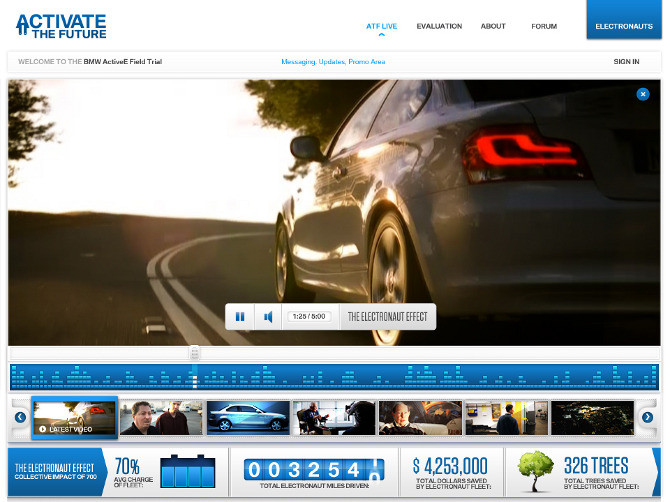Image resolution: width=670 pixels, height=502 pixels.
Task: Open the Evaluation tab
Action: click(x=439, y=26)
